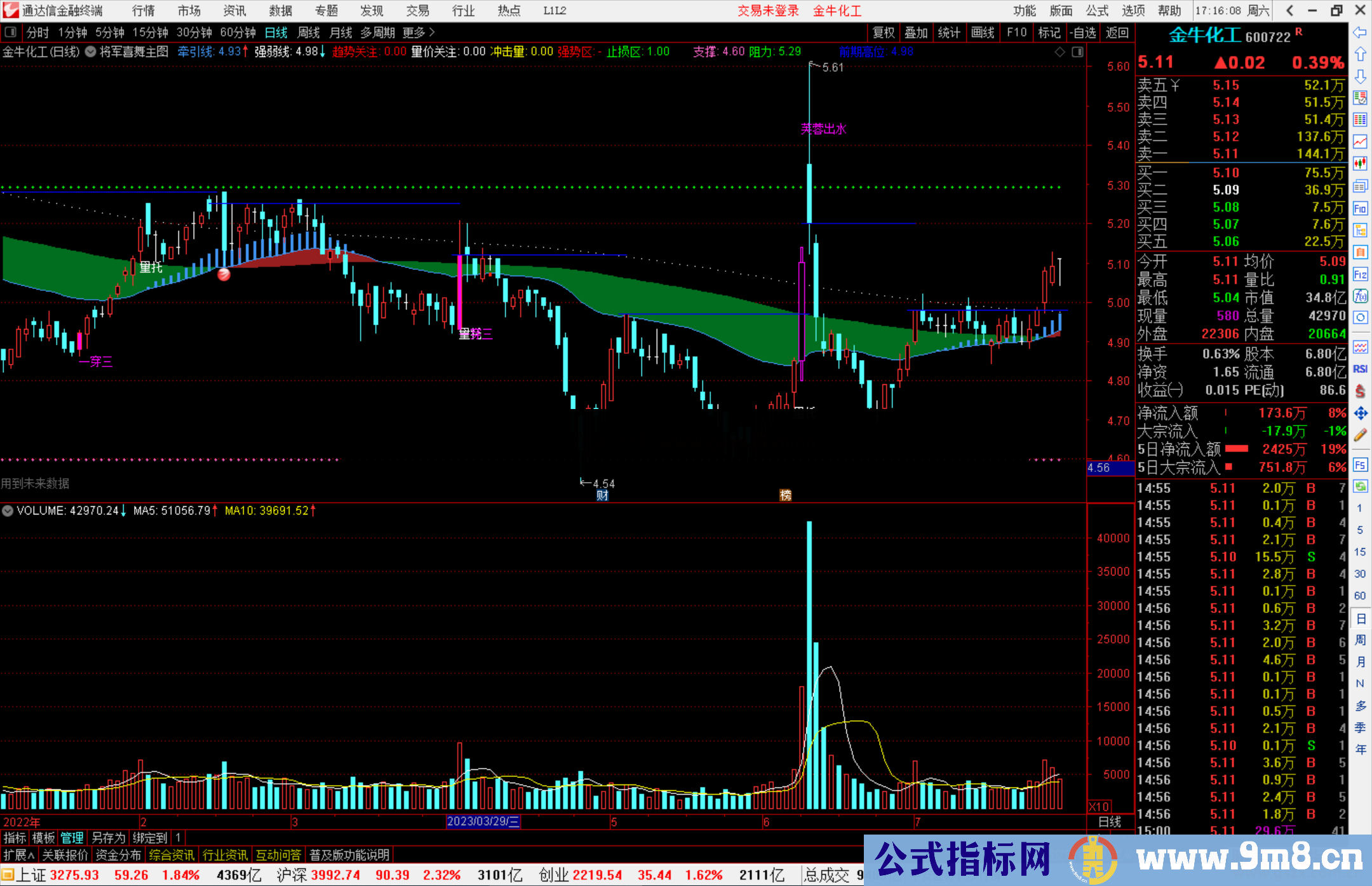Expand the VOLUME indicator dropdown arrow

pyautogui.click(x=8, y=511)
